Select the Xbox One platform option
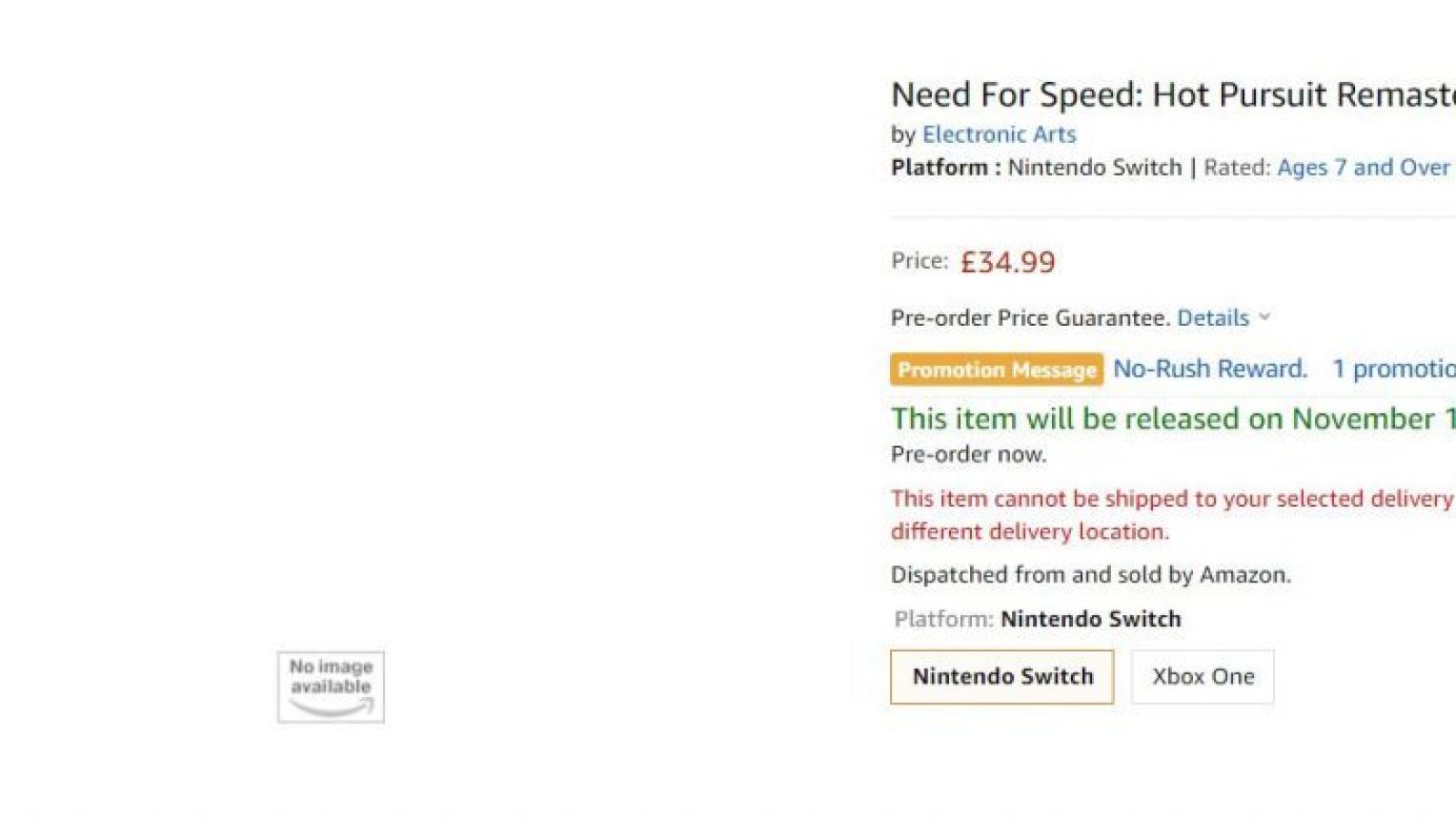The width and height of the screenshot is (1456, 819). [1203, 677]
